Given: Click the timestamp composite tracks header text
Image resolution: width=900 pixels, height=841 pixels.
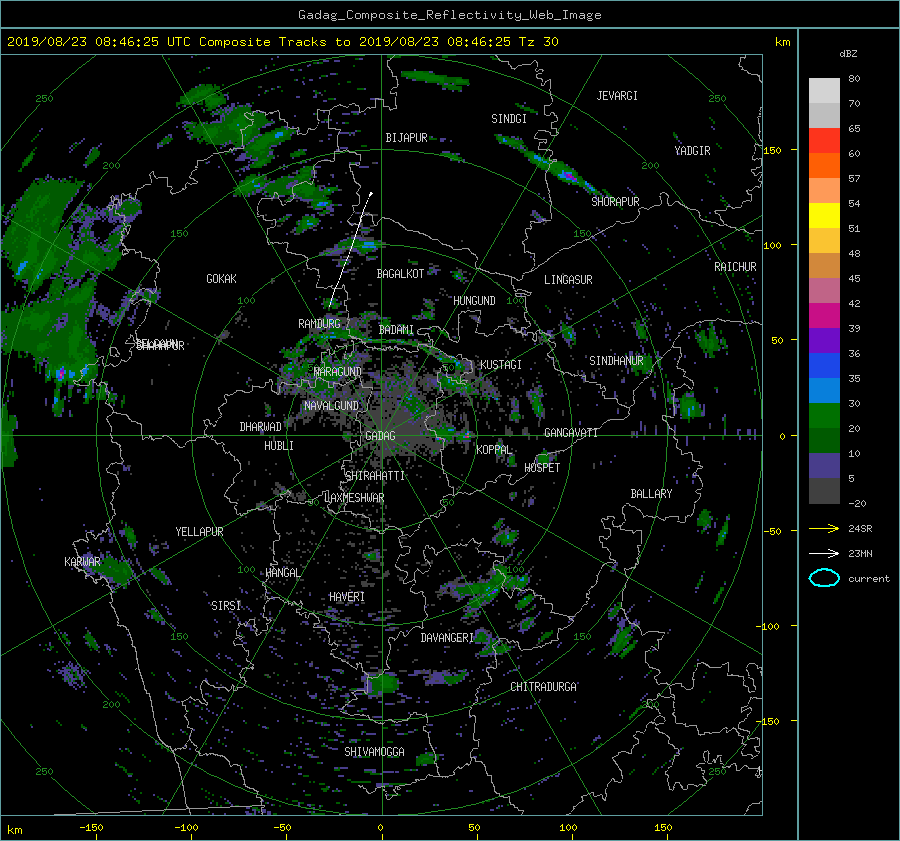Looking at the screenshot, I should (282, 42).
